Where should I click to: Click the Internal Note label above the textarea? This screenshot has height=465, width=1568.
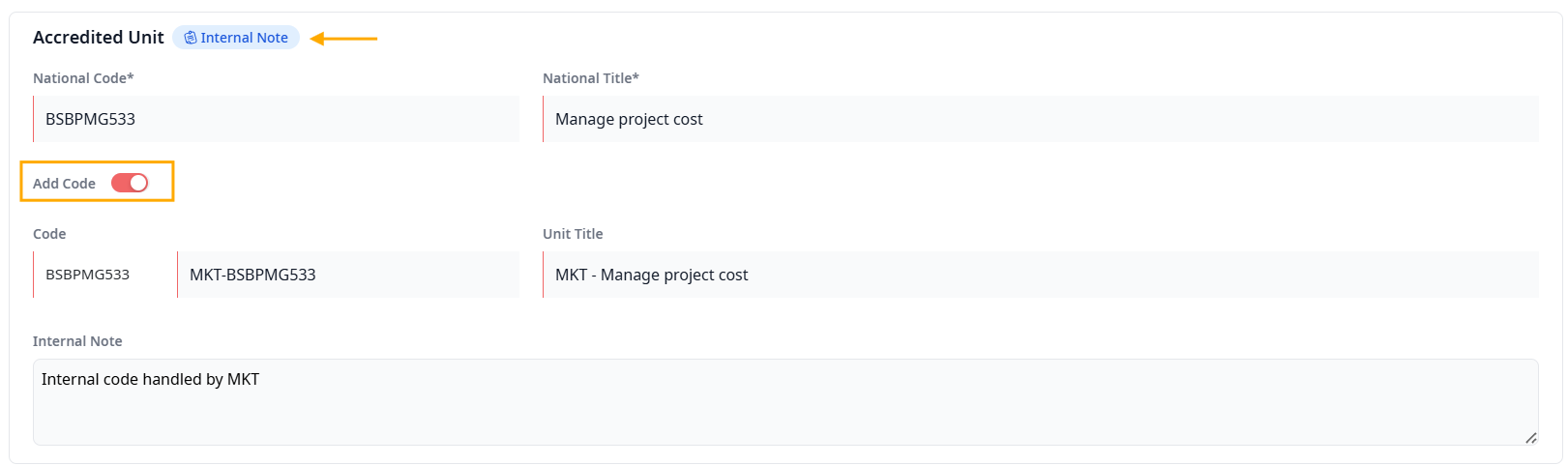[x=77, y=341]
